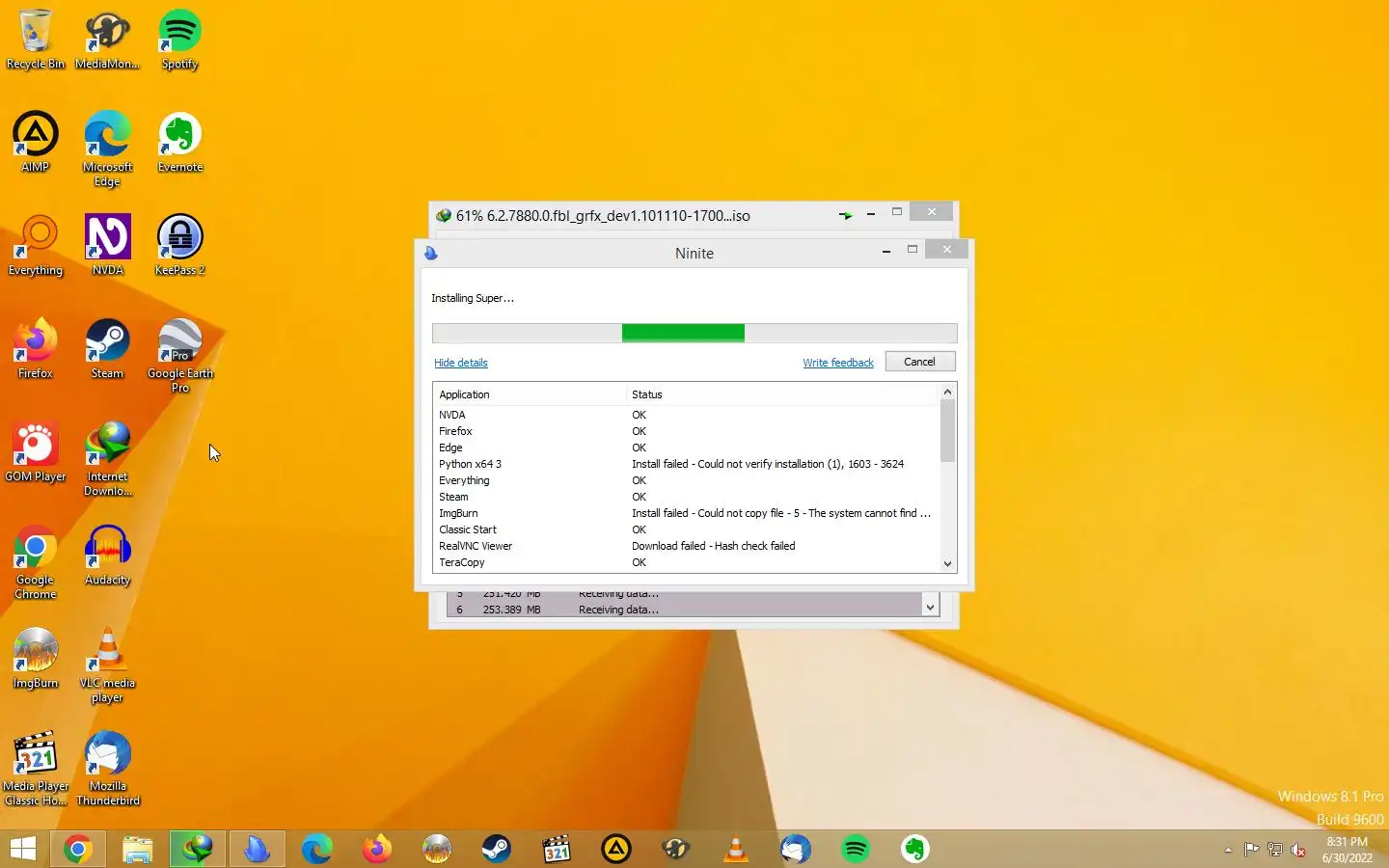1389x868 pixels.
Task: Select the ImgBurn desktop icon
Action: tap(36, 659)
